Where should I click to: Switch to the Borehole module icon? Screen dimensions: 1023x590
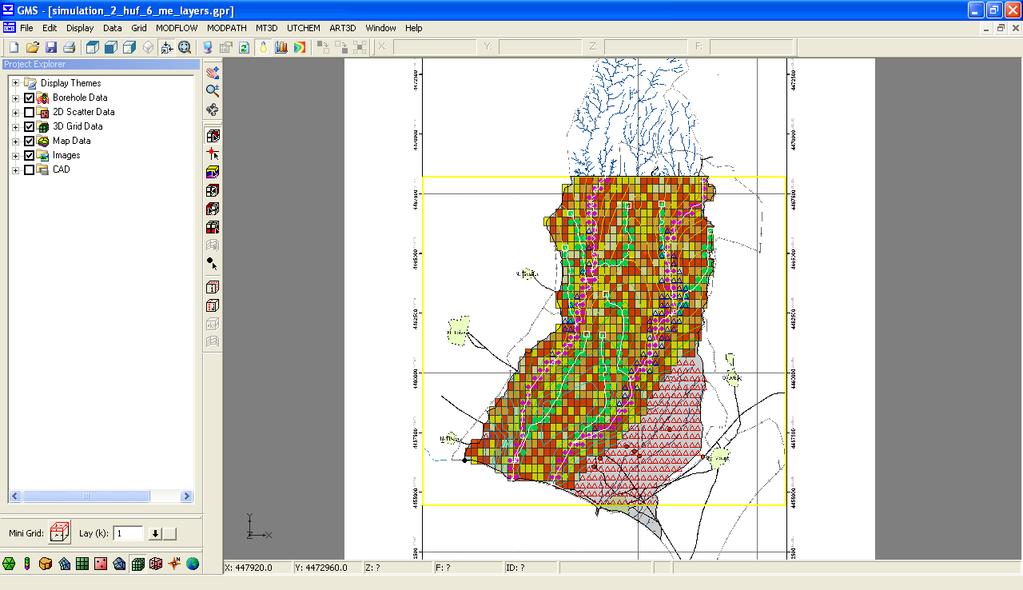[x=27, y=563]
